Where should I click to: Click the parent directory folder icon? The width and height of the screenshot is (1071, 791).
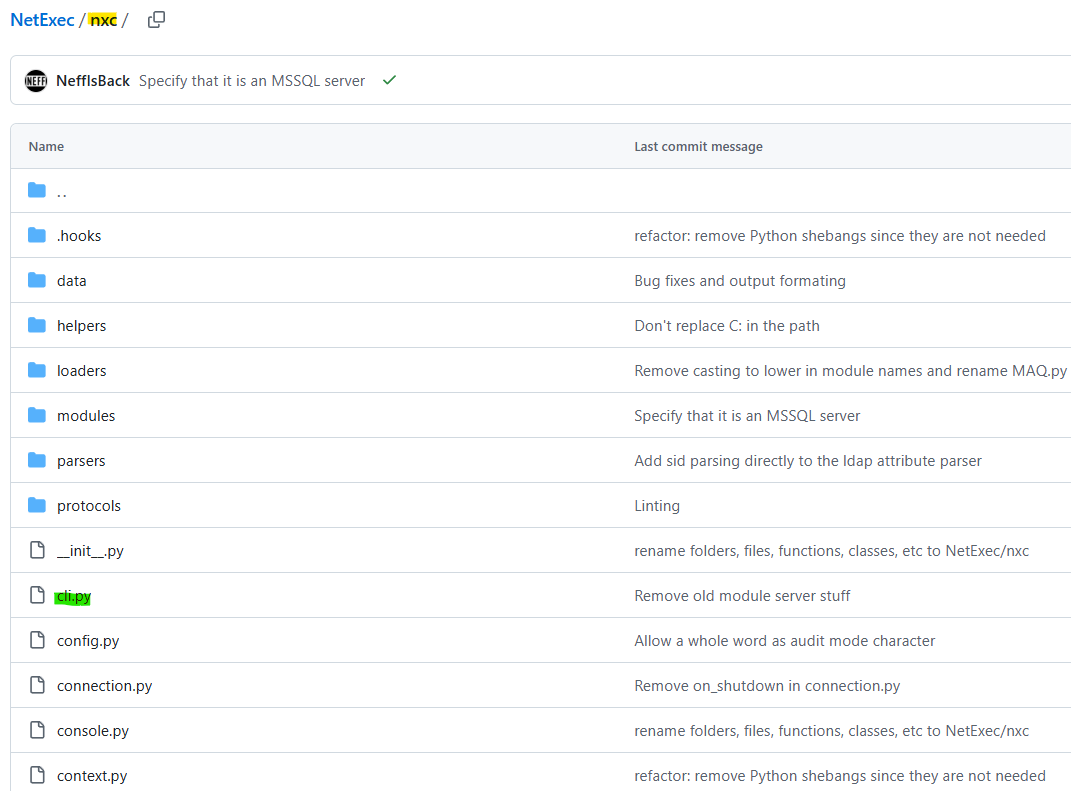37,191
